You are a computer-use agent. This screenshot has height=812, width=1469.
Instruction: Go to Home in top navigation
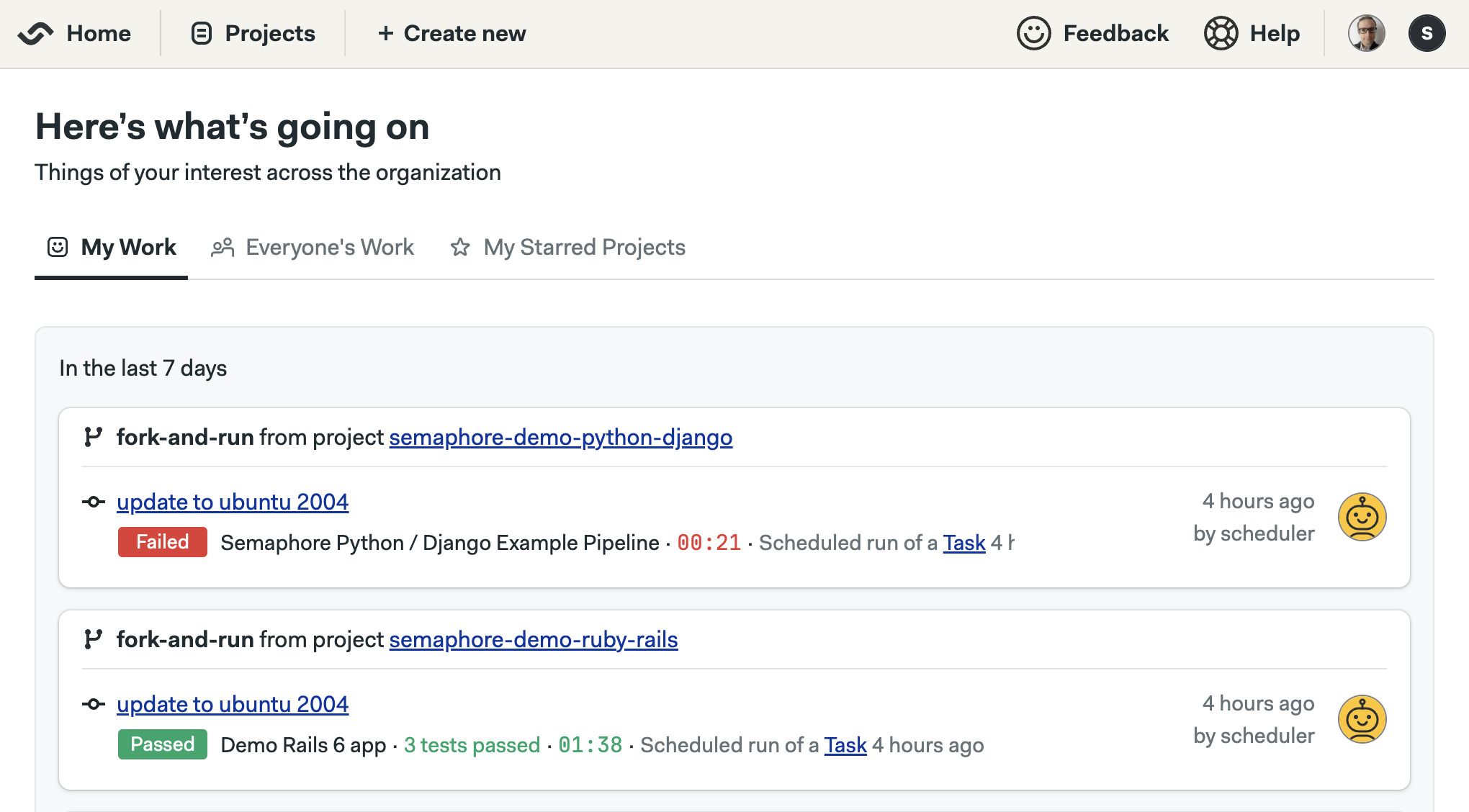click(x=99, y=34)
